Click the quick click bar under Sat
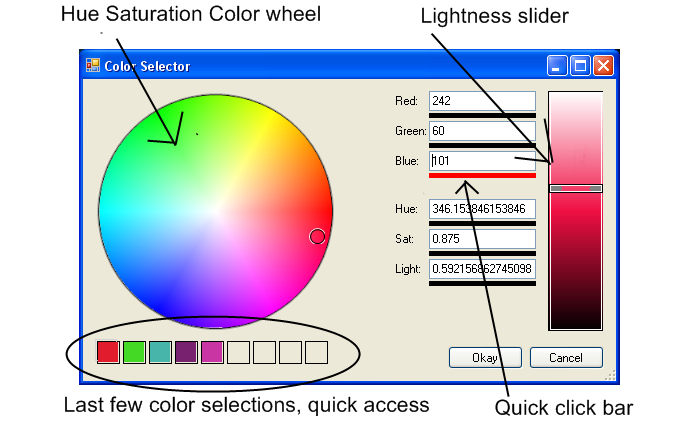Viewport: 700px width, 435px height. pos(482,253)
